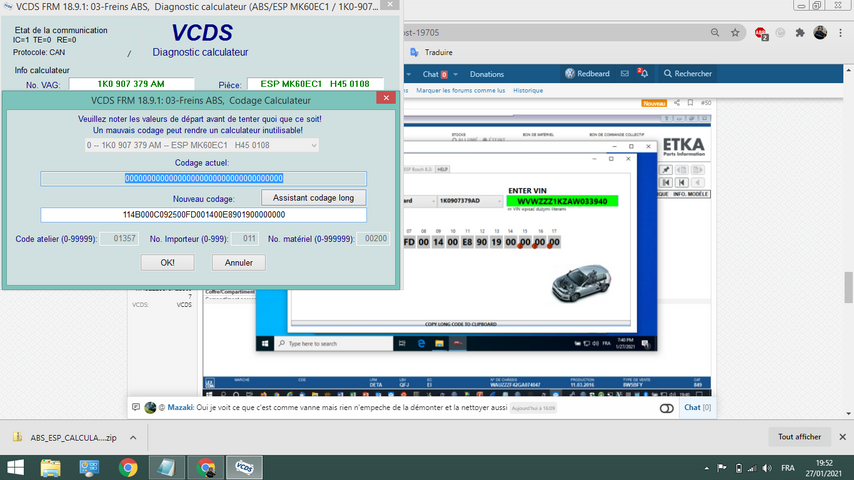Image resolution: width=854 pixels, height=480 pixels.
Task: Toggle the chat bar switch
Action: click(x=667, y=408)
